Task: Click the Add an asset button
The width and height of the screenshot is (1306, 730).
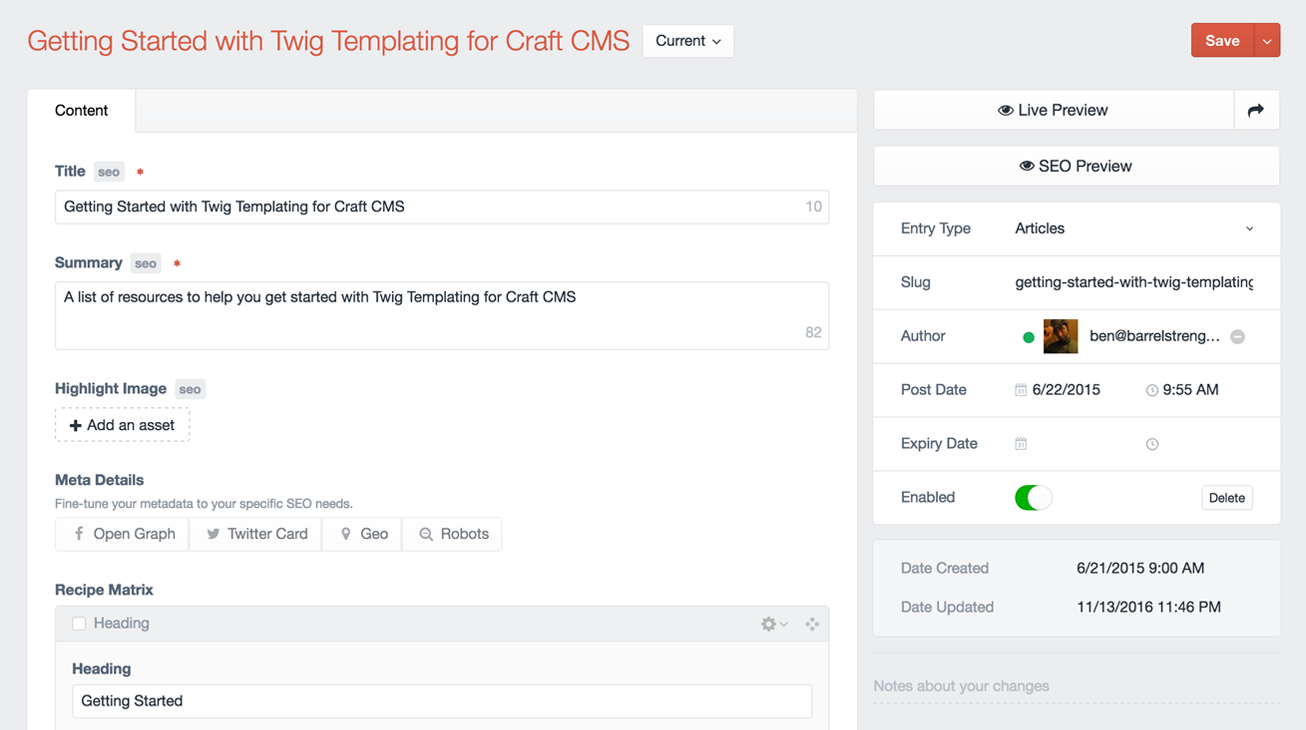Action: click(122, 425)
